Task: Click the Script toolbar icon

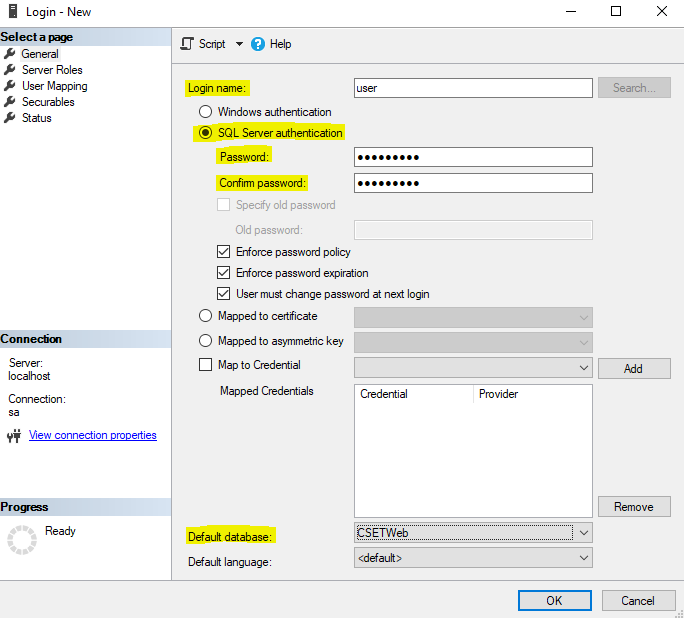Action: 187,44
